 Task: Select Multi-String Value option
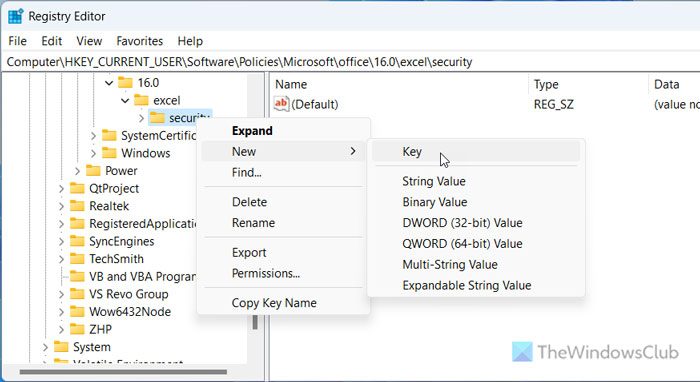(x=476, y=264)
